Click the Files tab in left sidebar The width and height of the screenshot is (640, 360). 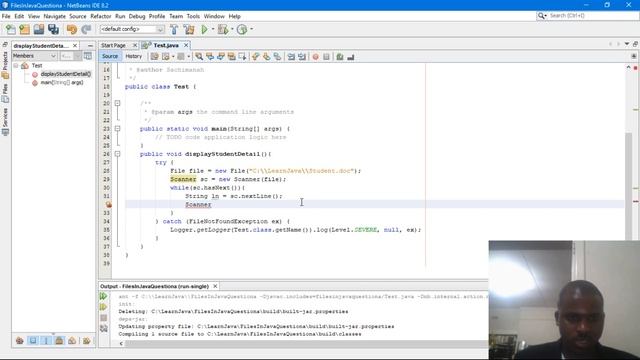(5, 93)
